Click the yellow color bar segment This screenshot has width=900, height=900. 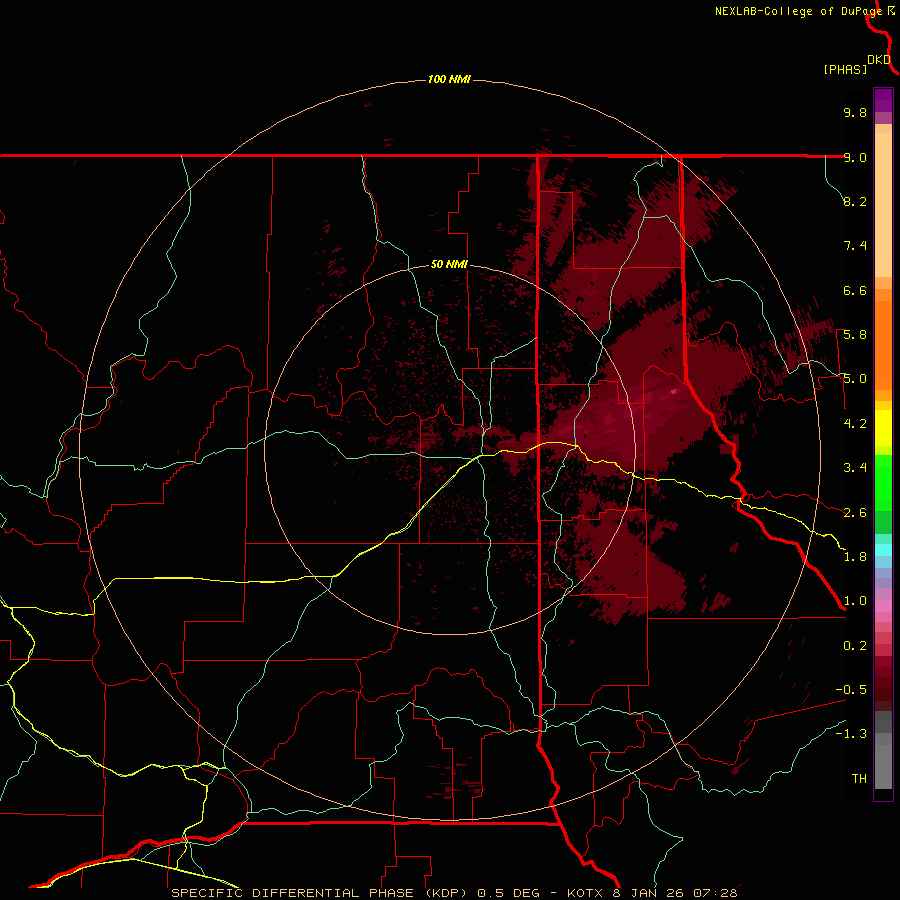click(883, 428)
